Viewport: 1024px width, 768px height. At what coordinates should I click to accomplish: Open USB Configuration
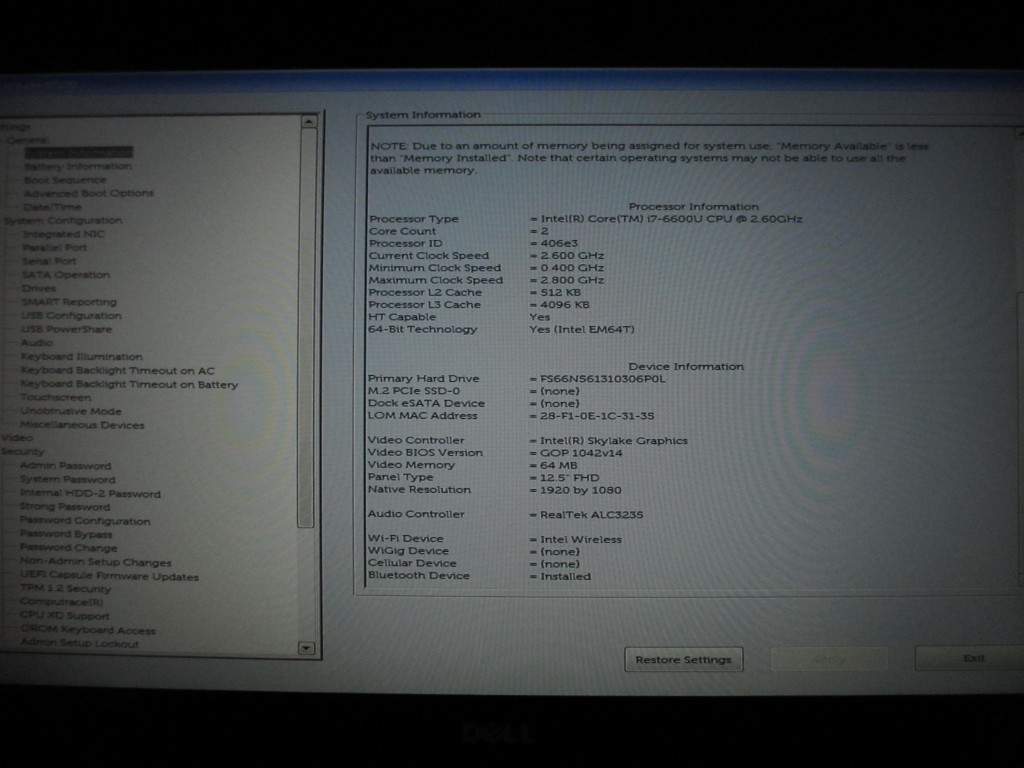click(71, 315)
